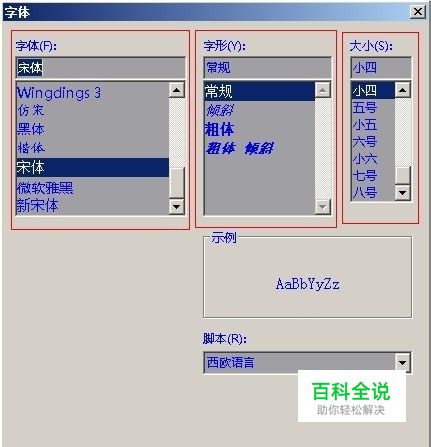
Task: Select 黑体 in the font list
Action: pos(92,129)
